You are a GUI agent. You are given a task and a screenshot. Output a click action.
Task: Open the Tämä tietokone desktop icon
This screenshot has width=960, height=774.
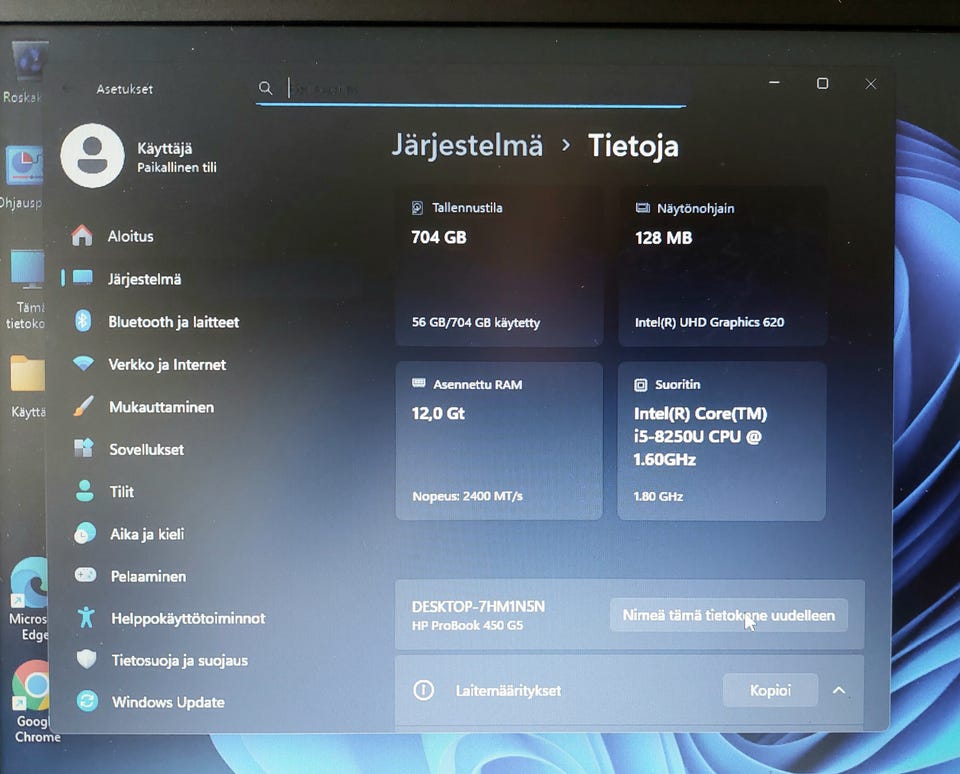(24, 289)
